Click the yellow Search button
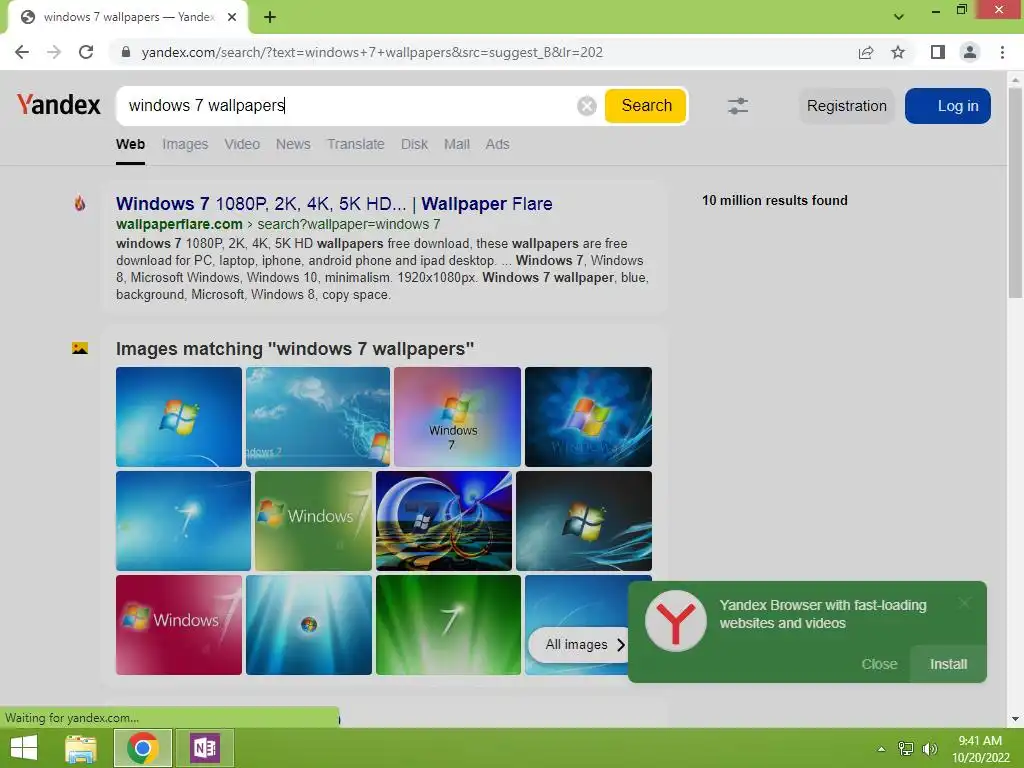This screenshot has width=1024, height=768. (x=646, y=106)
